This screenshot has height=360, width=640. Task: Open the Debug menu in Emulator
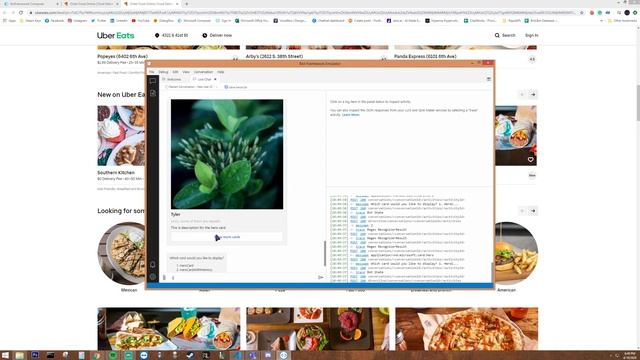pyautogui.click(x=163, y=72)
